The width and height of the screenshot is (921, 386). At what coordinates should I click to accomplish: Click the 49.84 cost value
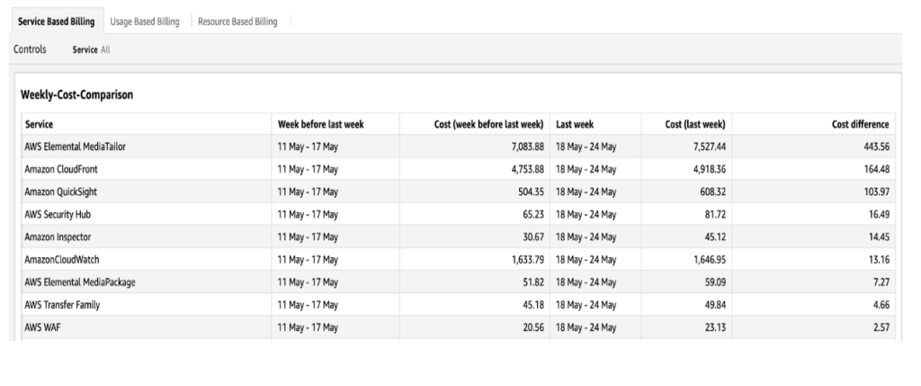point(715,305)
